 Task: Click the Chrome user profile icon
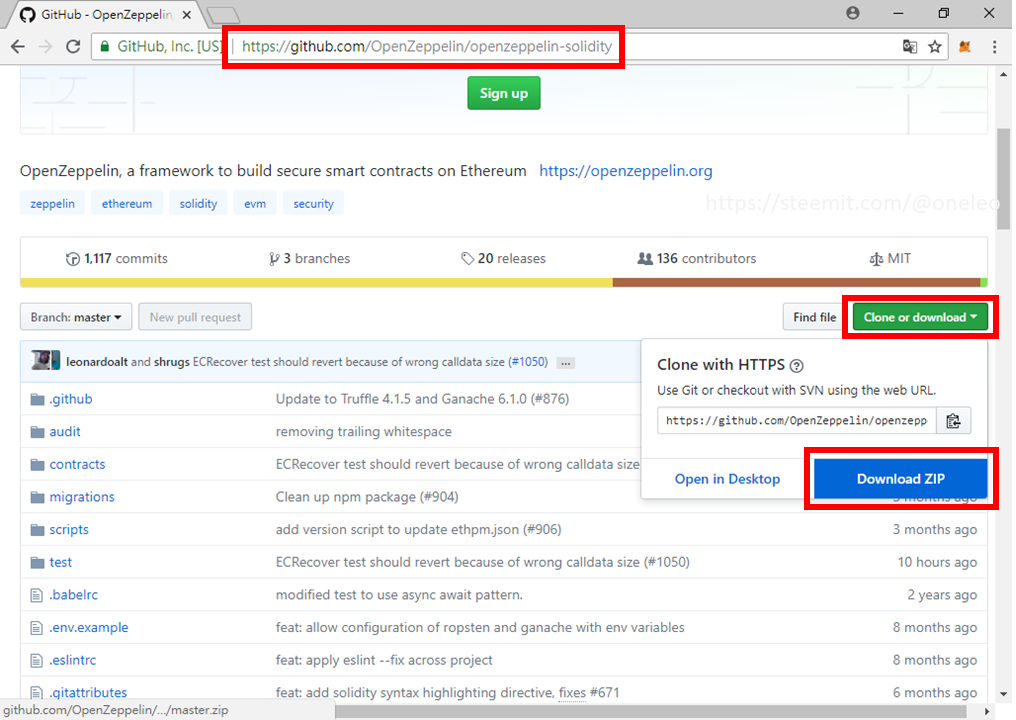853,13
